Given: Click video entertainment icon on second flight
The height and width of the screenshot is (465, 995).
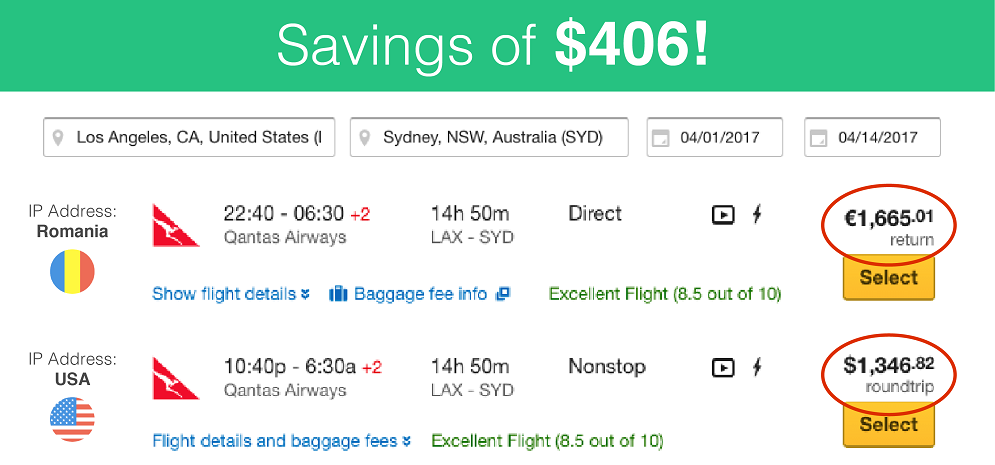Looking at the screenshot, I should click(723, 368).
